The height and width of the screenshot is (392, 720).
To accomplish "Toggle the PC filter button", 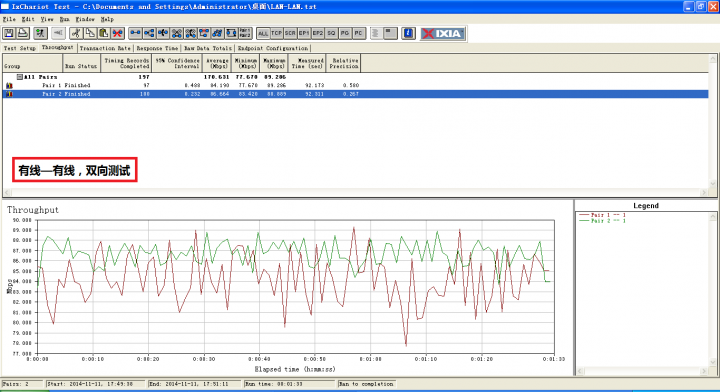I will click(x=359, y=33).
